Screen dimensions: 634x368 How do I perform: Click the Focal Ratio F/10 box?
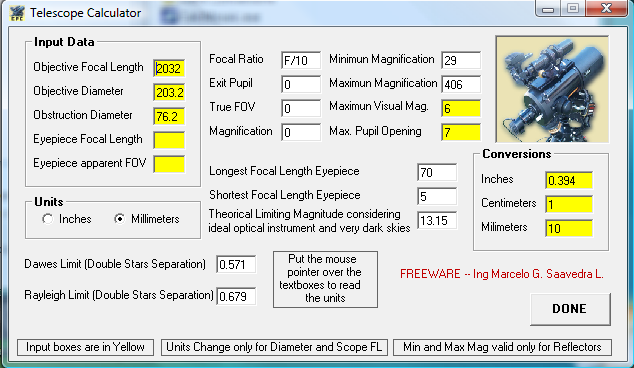click(x=301, y=60)
